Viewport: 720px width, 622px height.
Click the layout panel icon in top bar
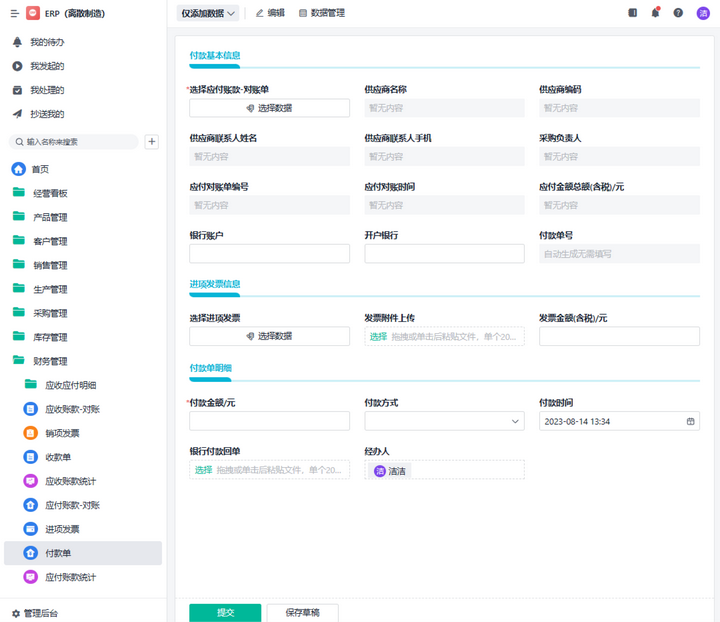(632, 13)
